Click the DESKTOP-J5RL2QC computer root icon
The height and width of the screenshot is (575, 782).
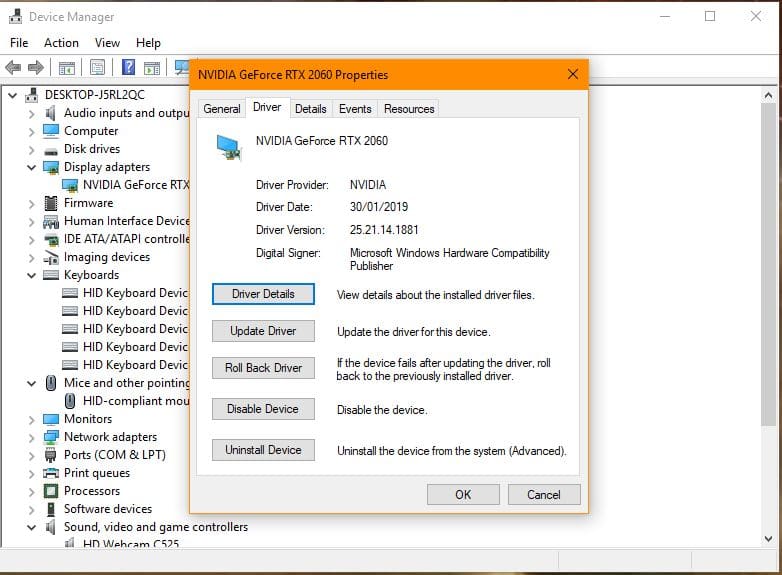coord(32,95)
